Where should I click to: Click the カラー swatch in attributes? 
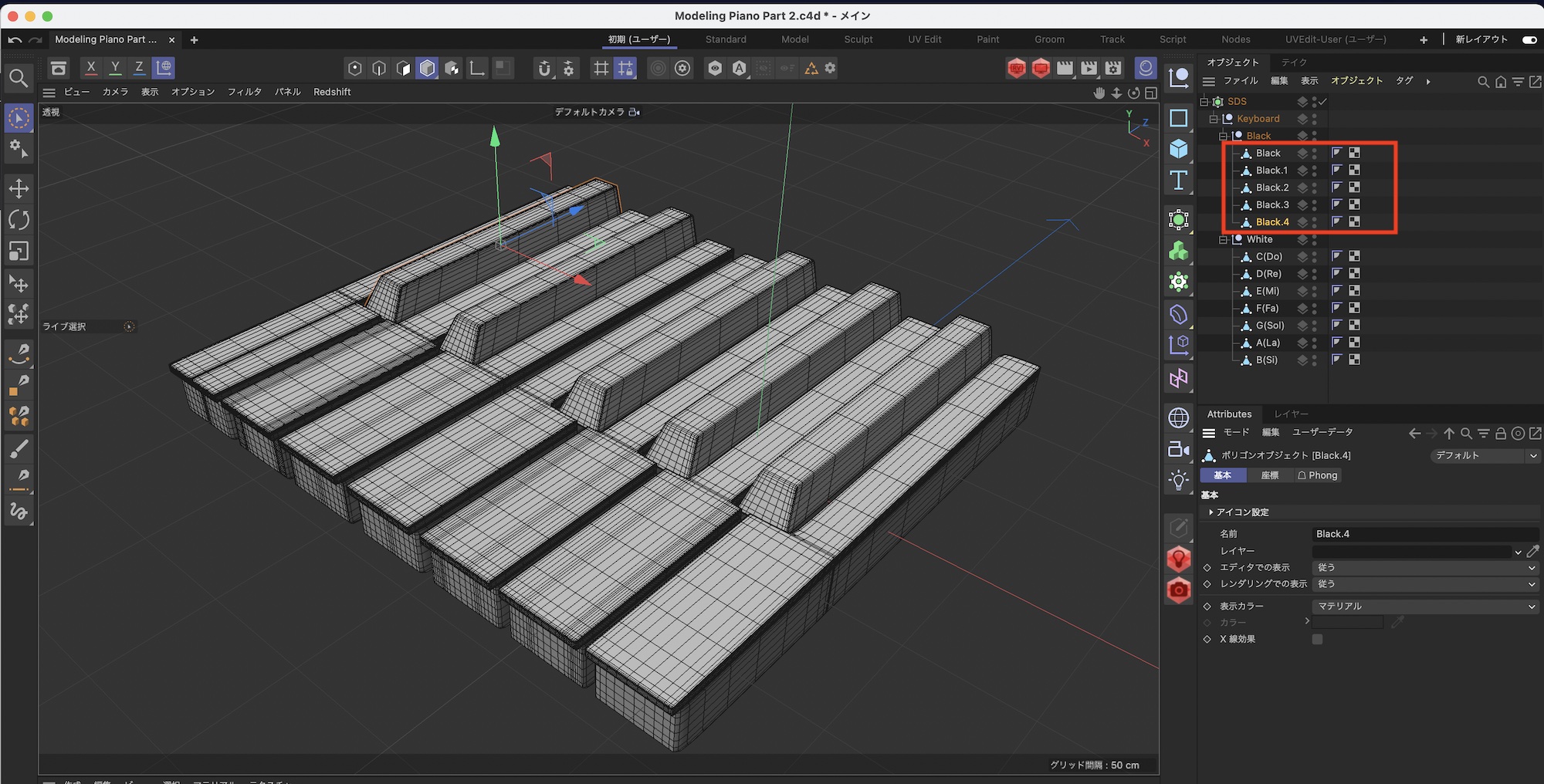(1347, 622)
